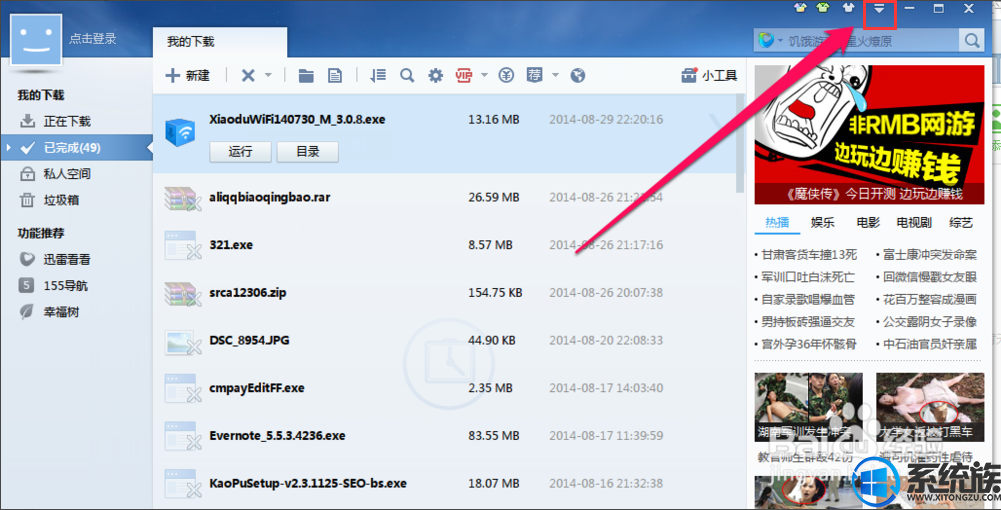Click the 非RMB网游 ad banner

868,135
